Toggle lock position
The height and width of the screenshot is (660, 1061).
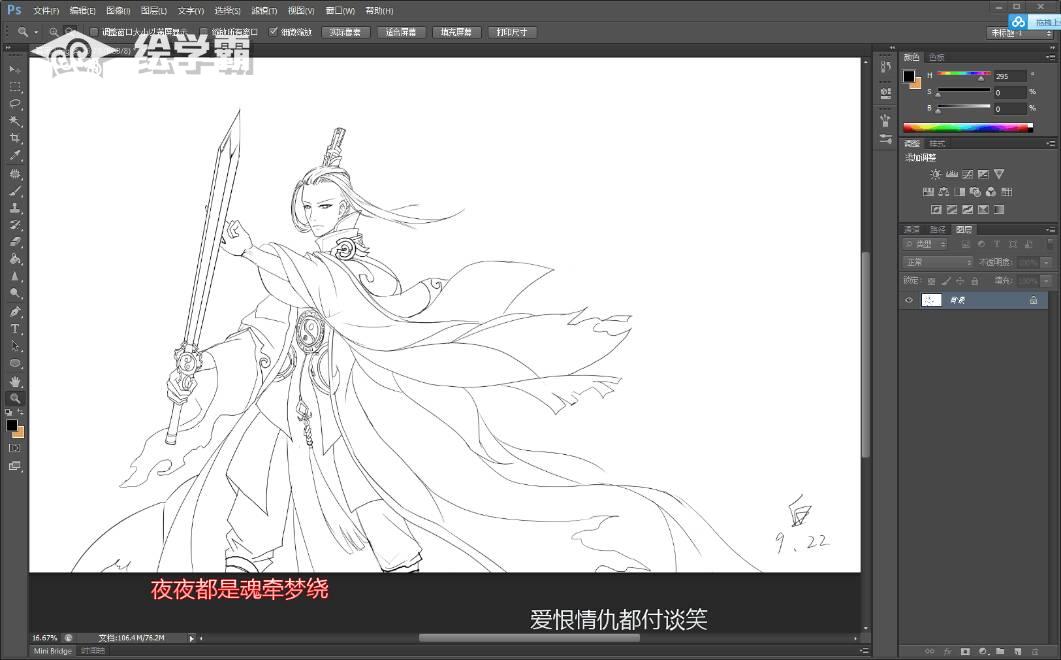pyautogui.click(x=960, y=280)
